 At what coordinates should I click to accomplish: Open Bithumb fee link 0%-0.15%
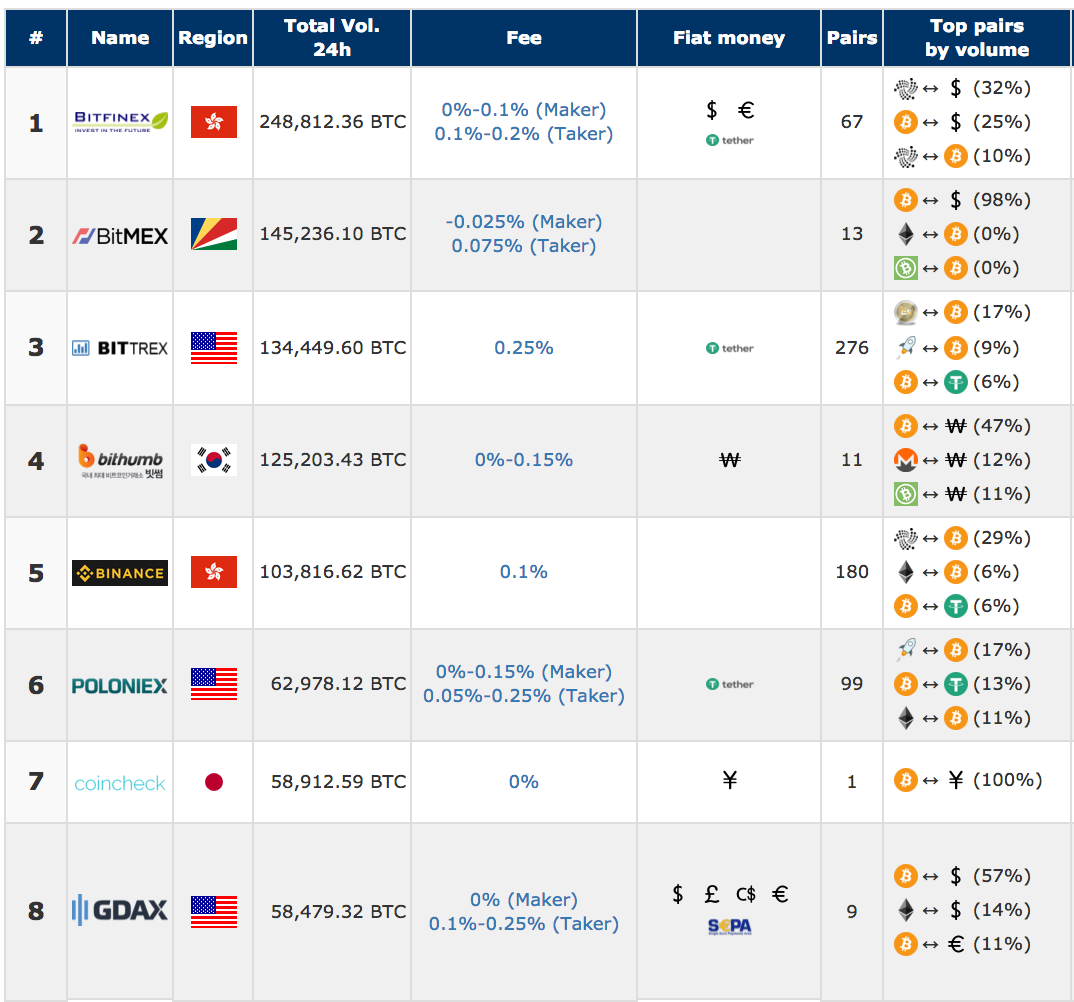coord(524,460)
